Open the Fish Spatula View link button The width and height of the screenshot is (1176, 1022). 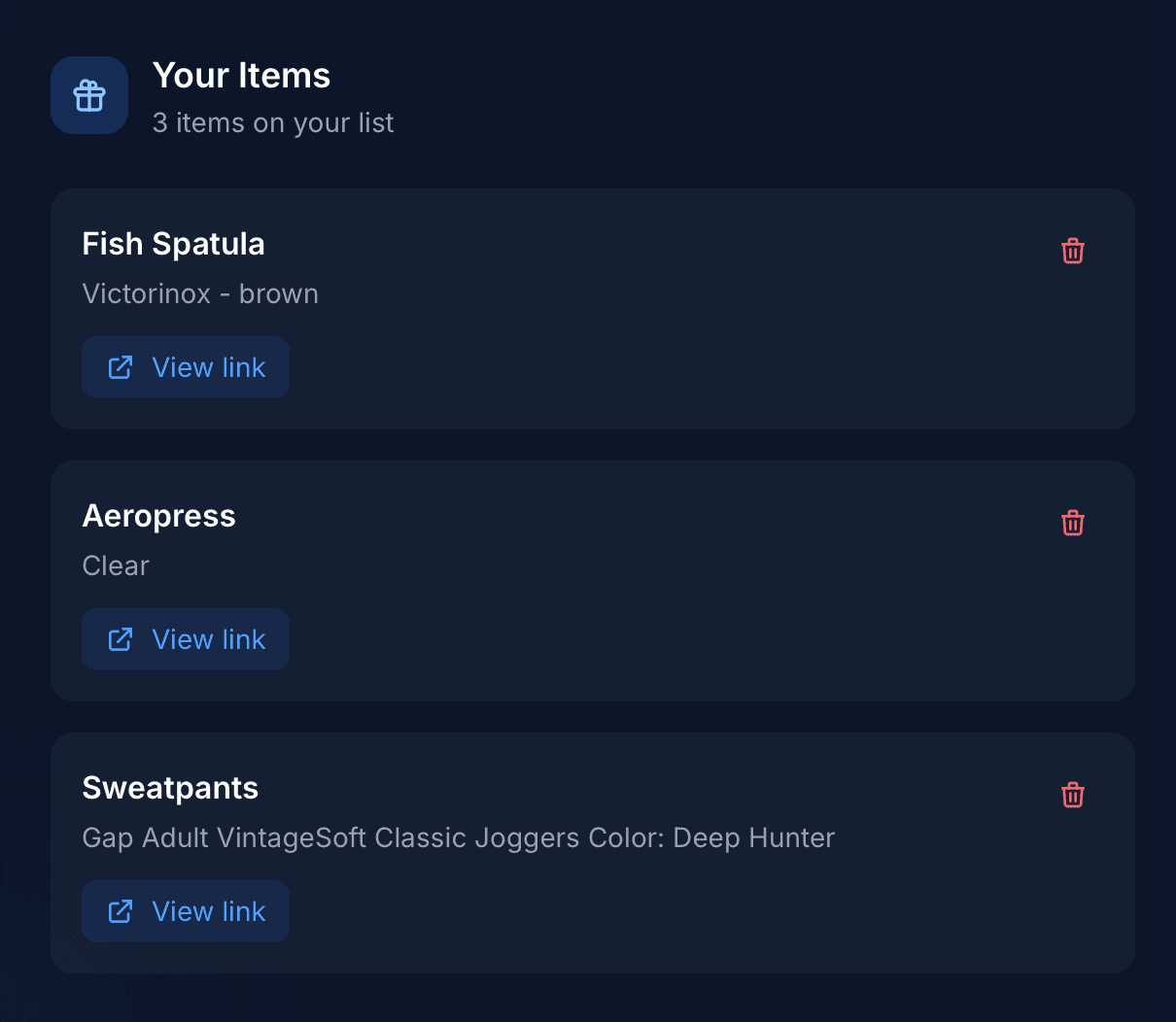[x=185, y=367]
